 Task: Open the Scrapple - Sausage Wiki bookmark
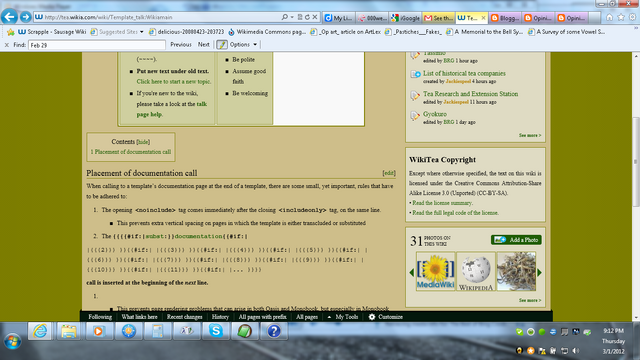pos(52,32)
